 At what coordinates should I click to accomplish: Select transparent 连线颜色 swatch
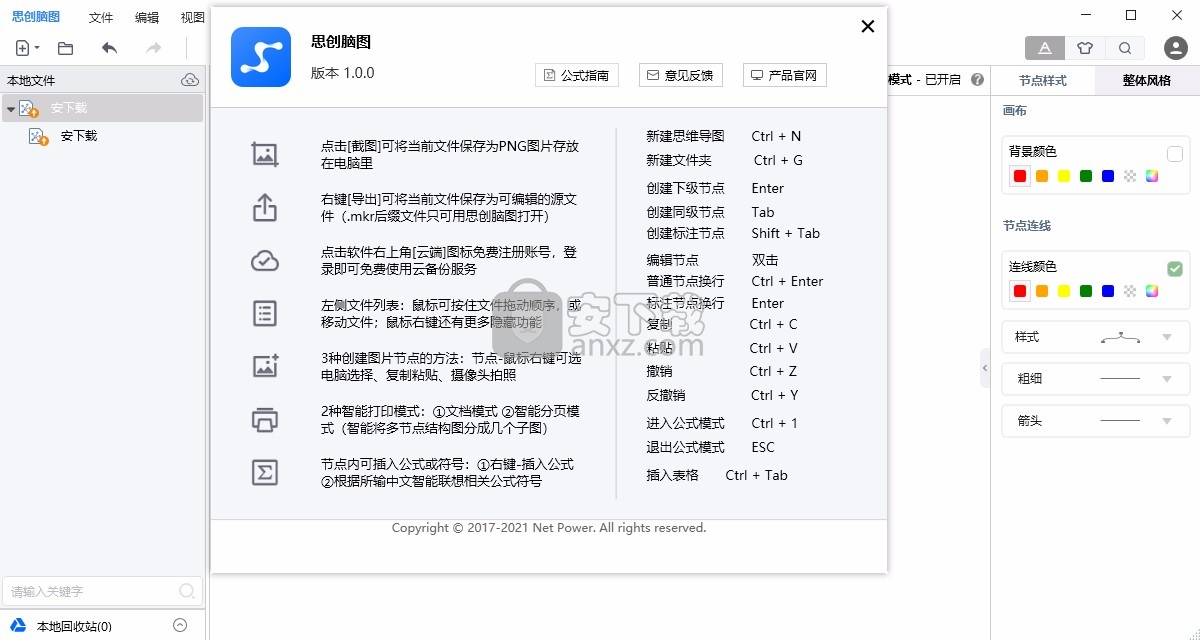tap(1130, 292)
